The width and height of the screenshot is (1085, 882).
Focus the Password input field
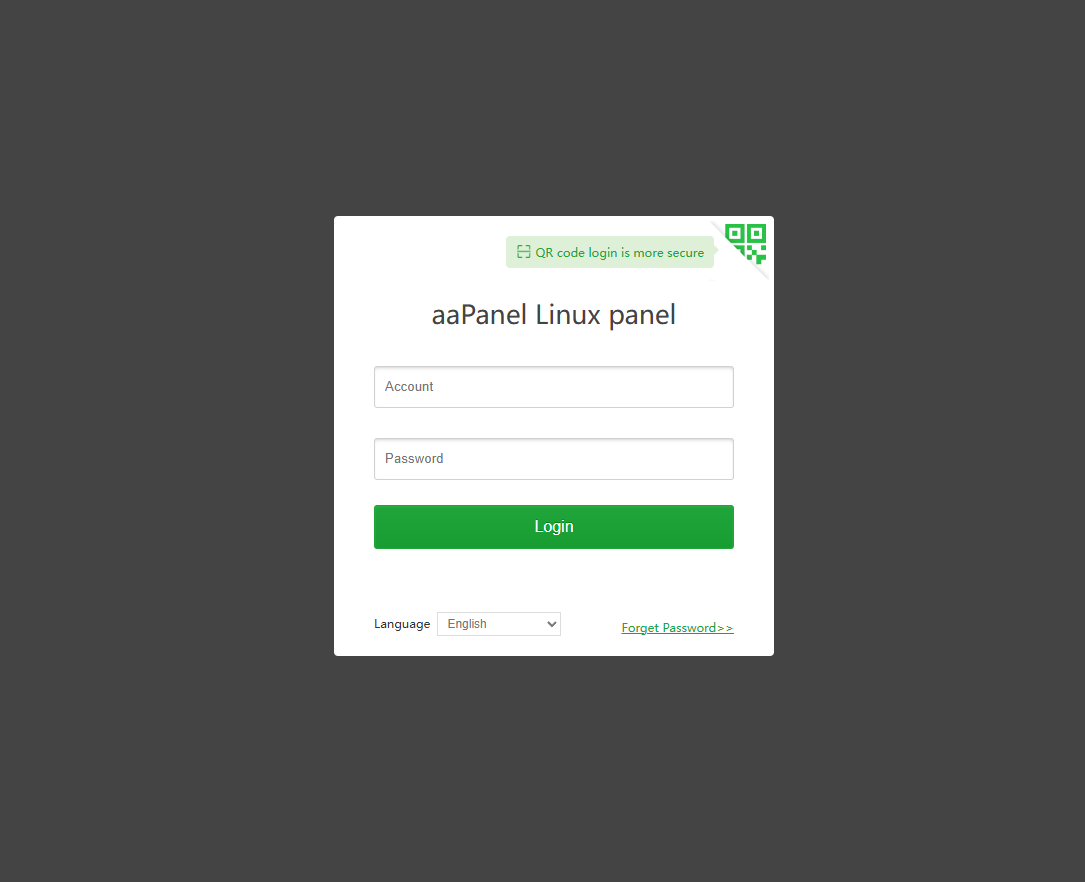coord(554,459)
